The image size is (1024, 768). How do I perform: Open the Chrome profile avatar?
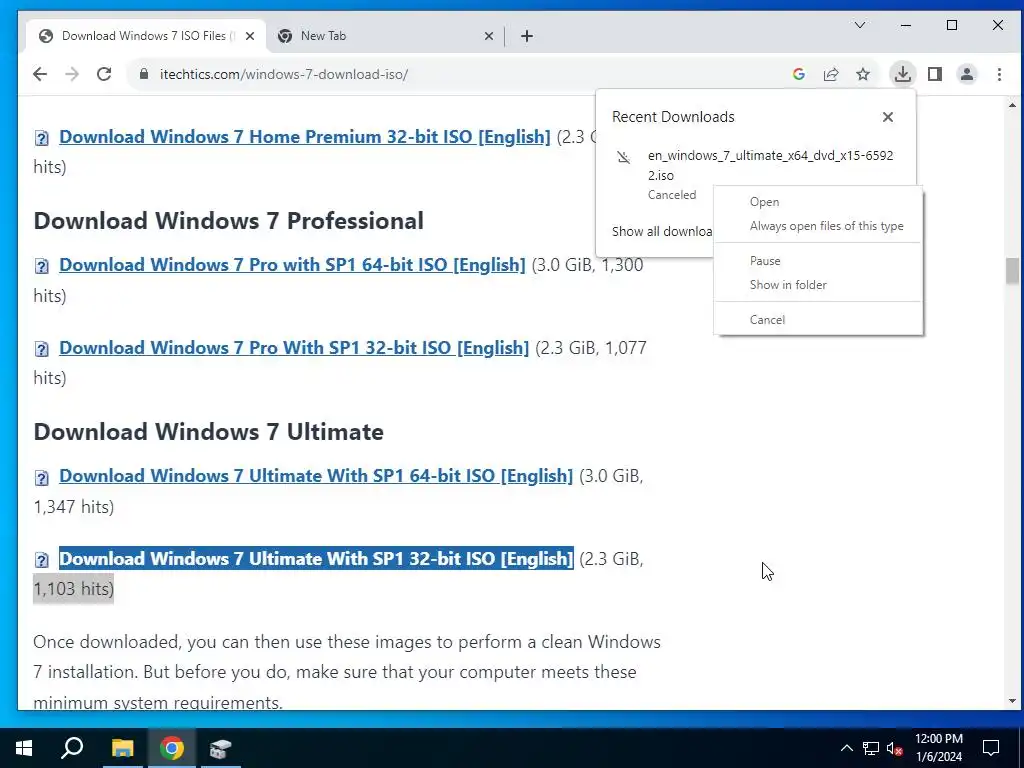(x=967, y=74)
